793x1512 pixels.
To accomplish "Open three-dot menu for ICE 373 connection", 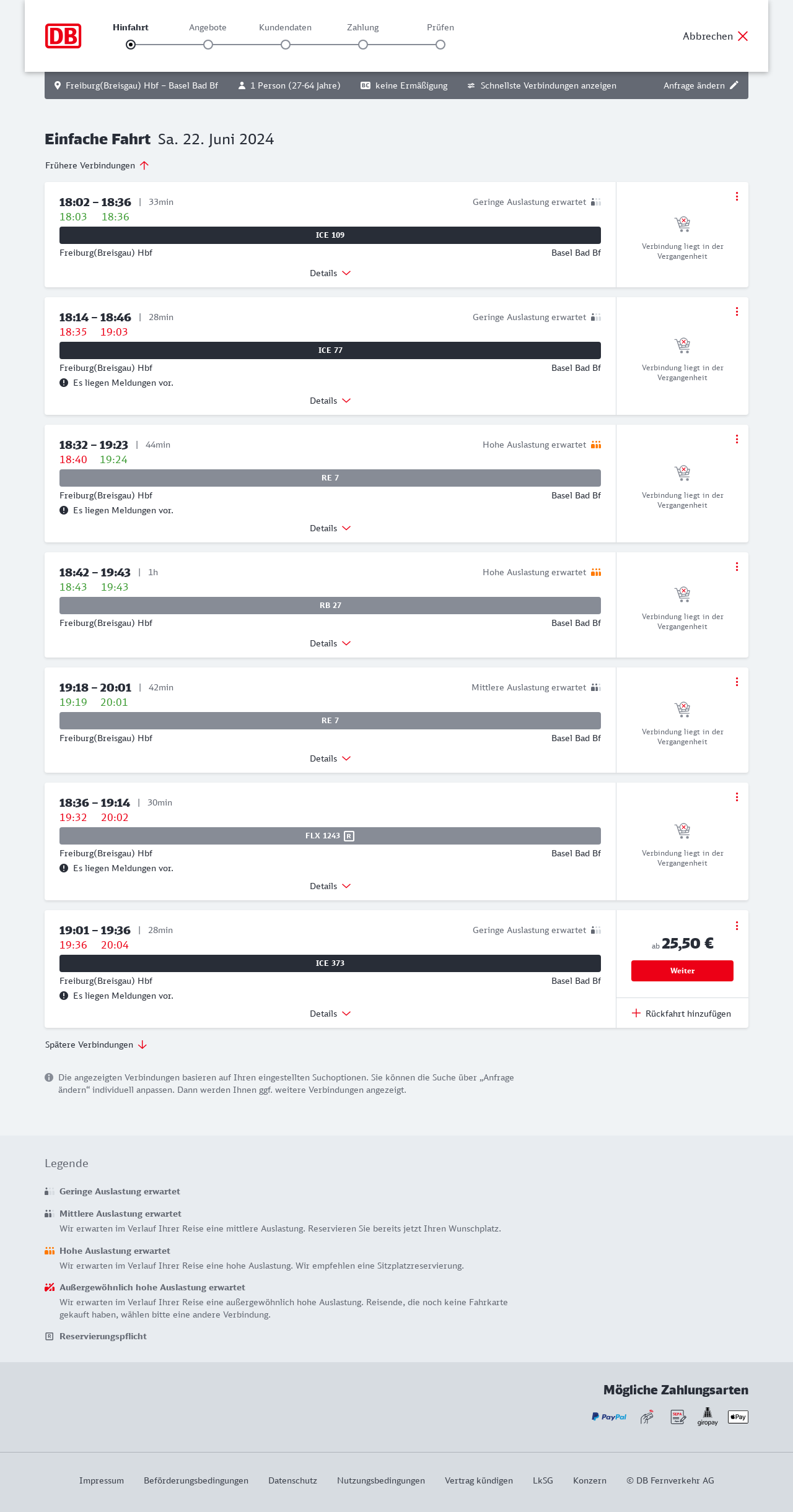I will pyautogui.click(x=737, y=926).
